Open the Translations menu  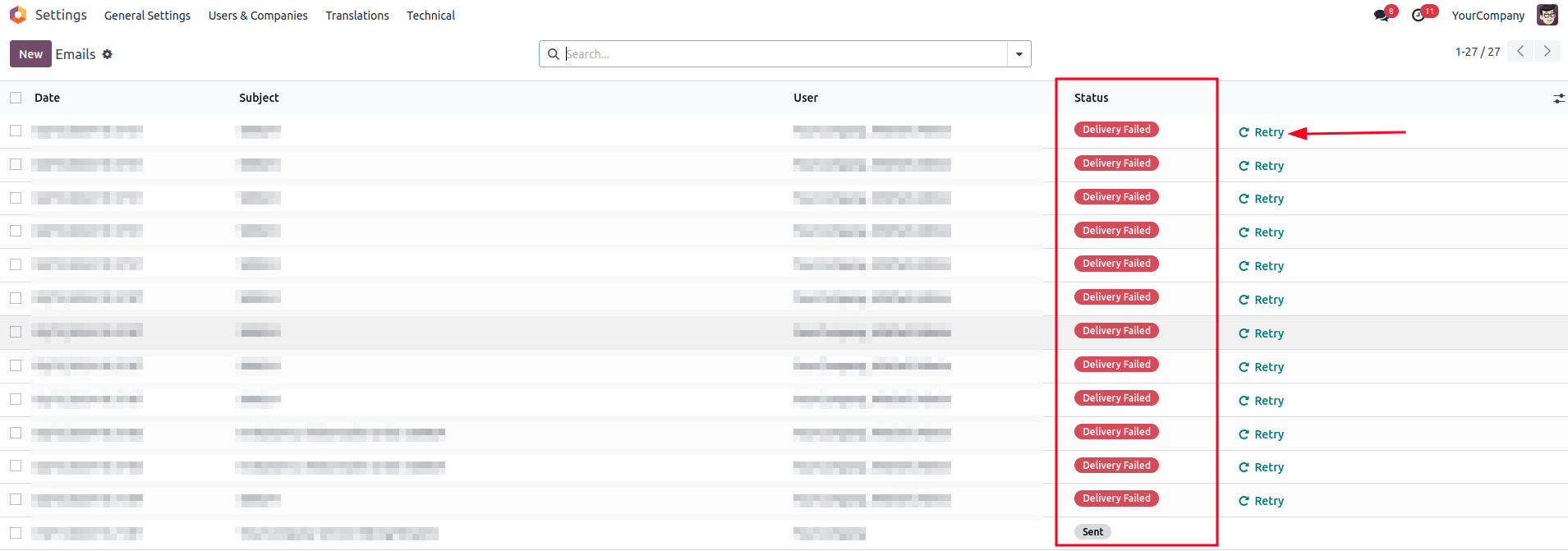point(357,16)
